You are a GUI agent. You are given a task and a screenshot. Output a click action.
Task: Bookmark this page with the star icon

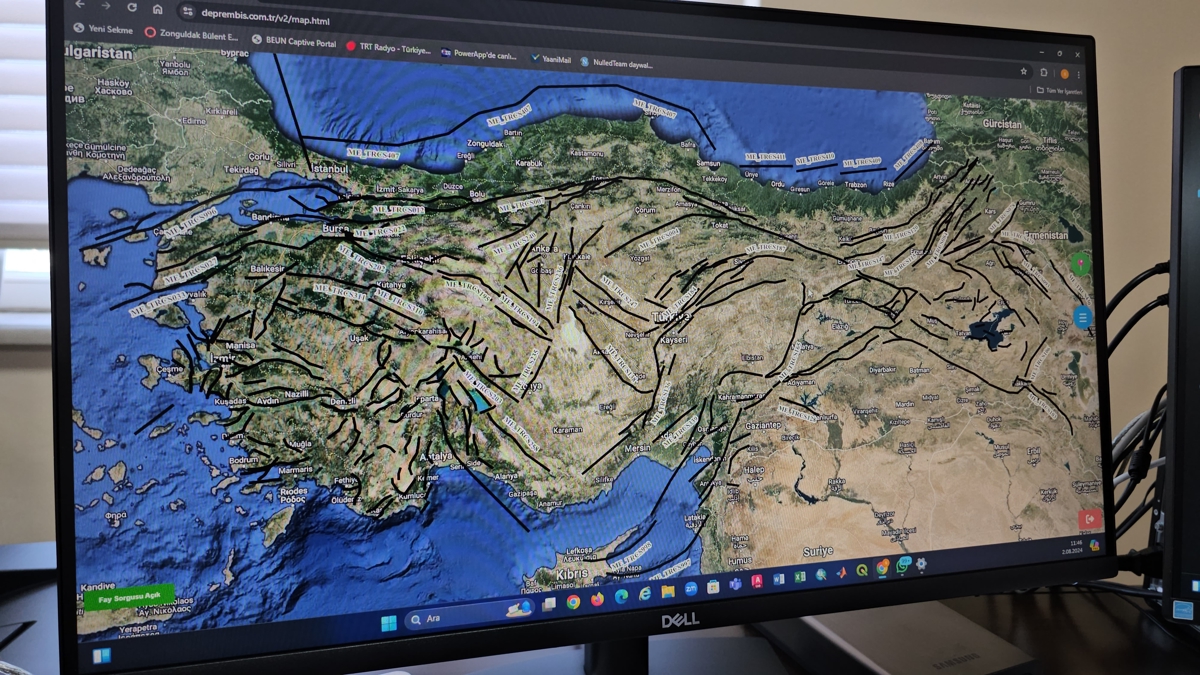[x=1023, y=72]
